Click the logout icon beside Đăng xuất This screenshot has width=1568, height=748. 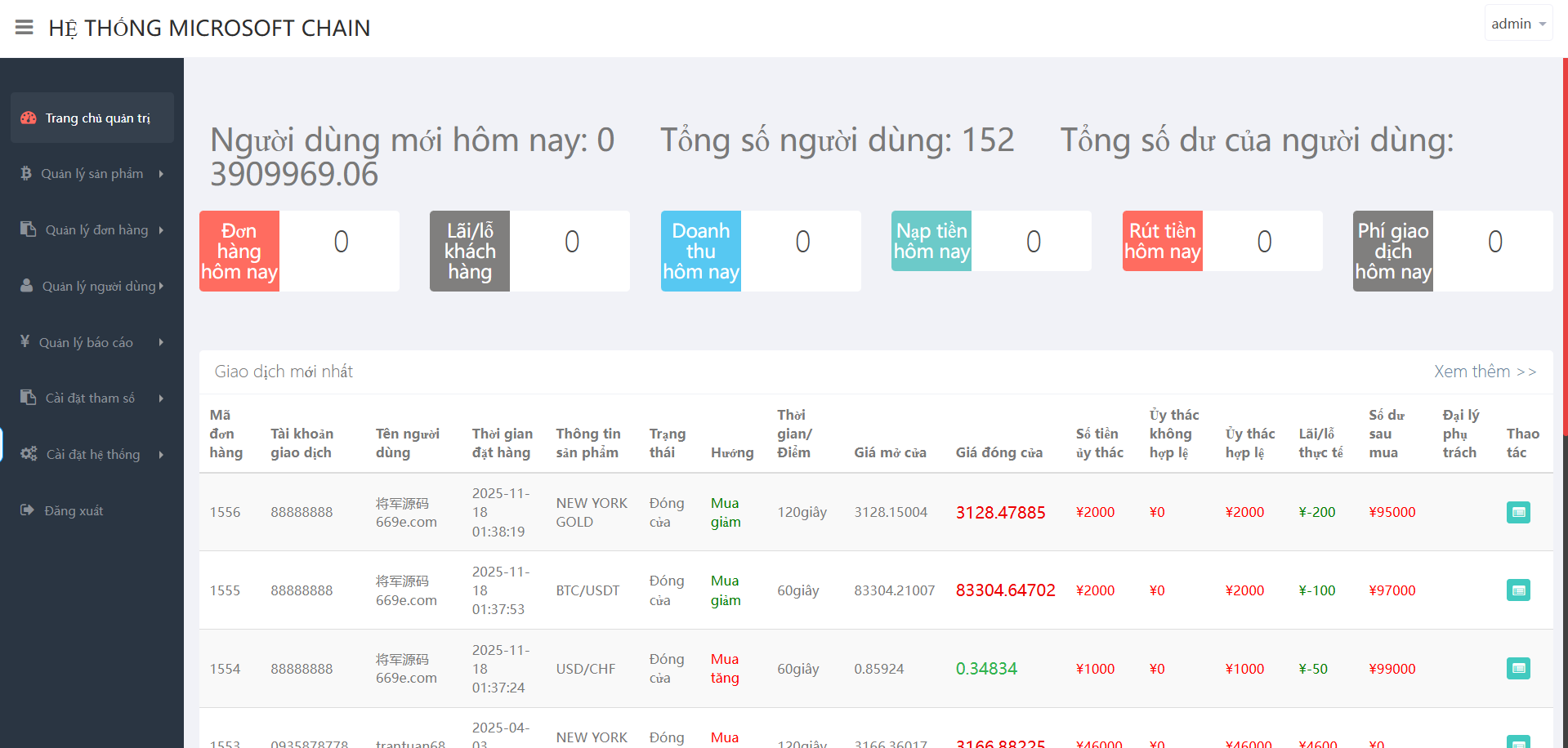coord(27,510)
